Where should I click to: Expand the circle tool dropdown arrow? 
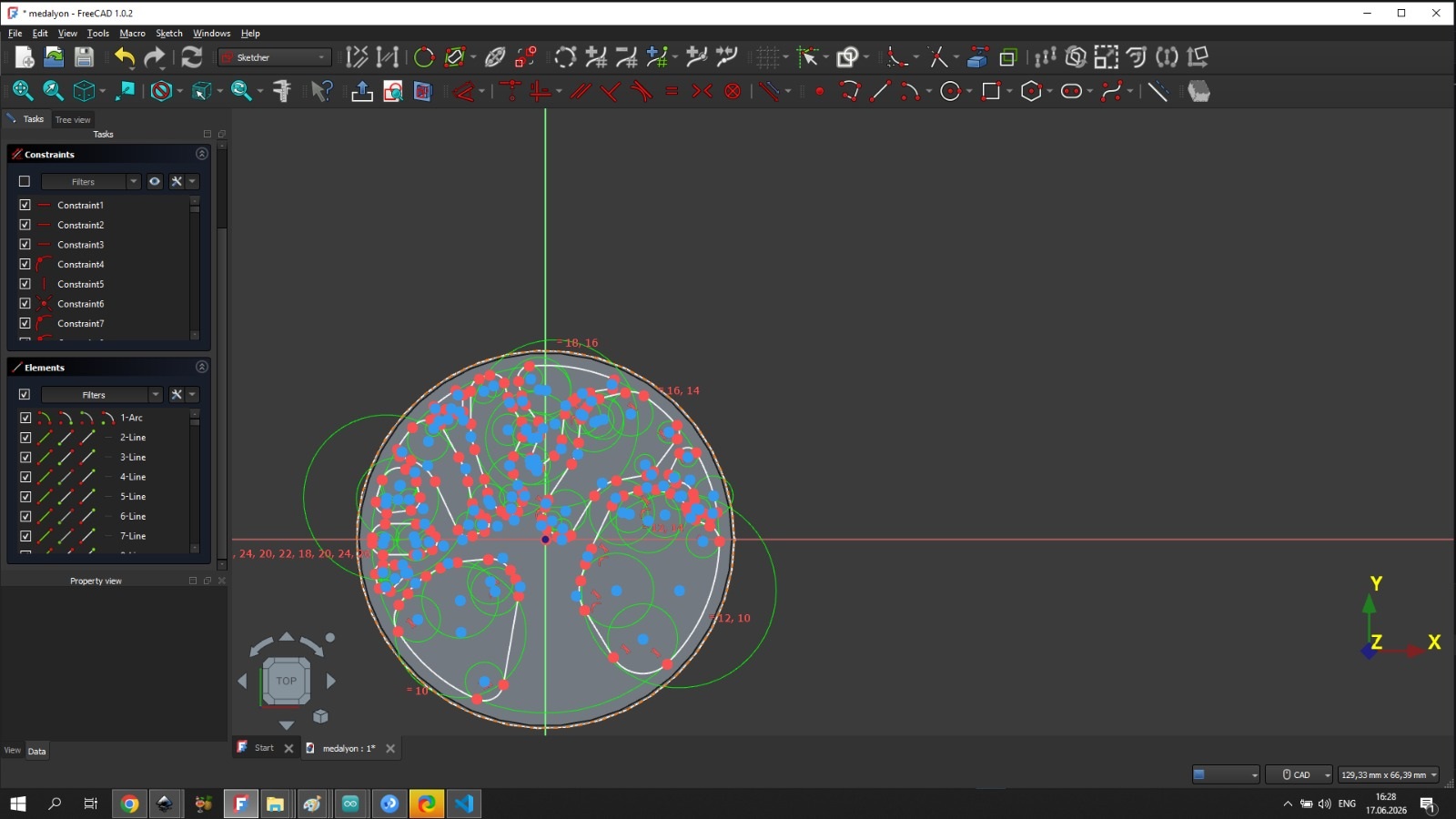tap(969, 91)
